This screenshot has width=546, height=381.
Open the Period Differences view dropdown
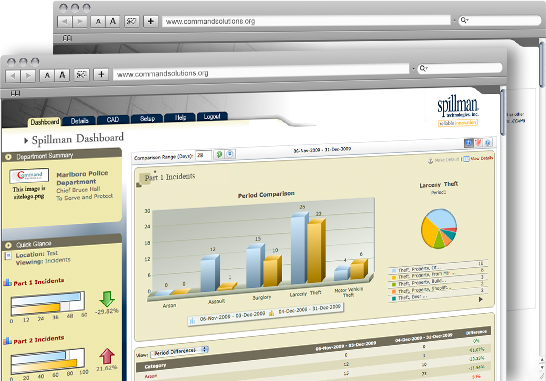pos(179,351)
